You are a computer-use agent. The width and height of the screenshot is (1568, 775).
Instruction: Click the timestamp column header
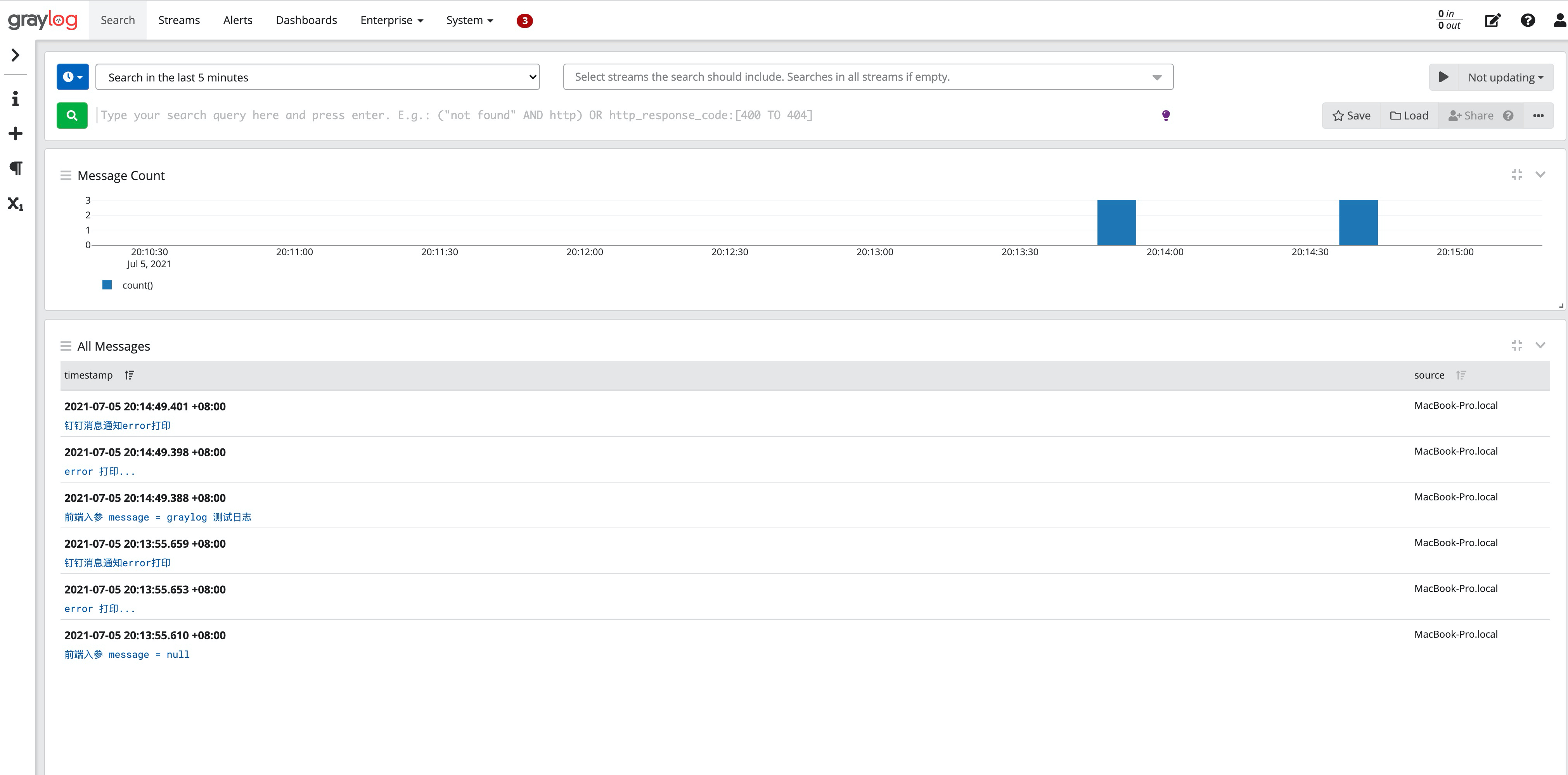[x=88, y=375]
